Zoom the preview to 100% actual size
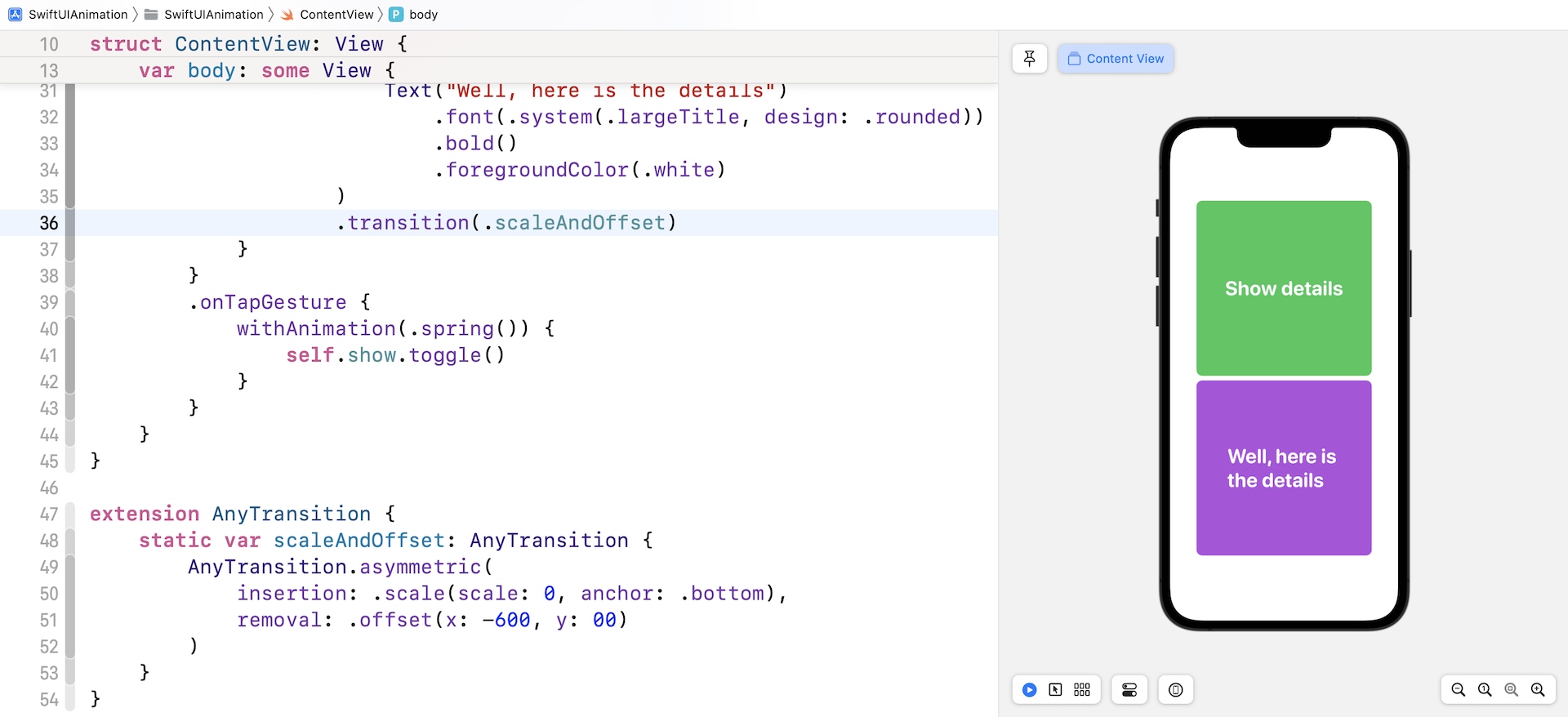 pyautogui.click(x=1485, y=690)
